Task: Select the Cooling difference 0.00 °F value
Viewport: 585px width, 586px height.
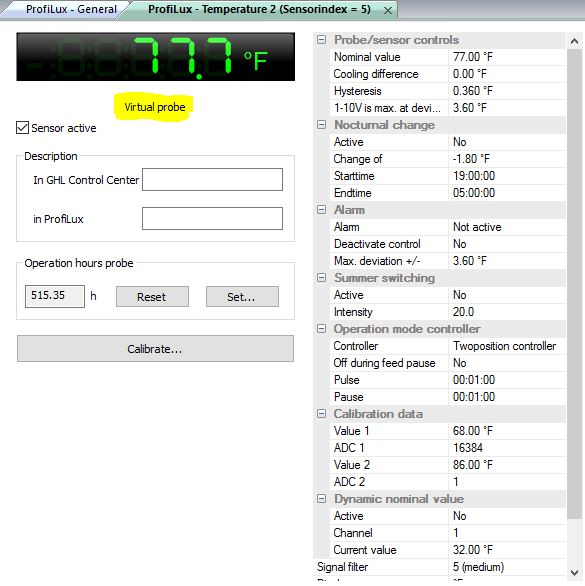Action: point(507,74)
